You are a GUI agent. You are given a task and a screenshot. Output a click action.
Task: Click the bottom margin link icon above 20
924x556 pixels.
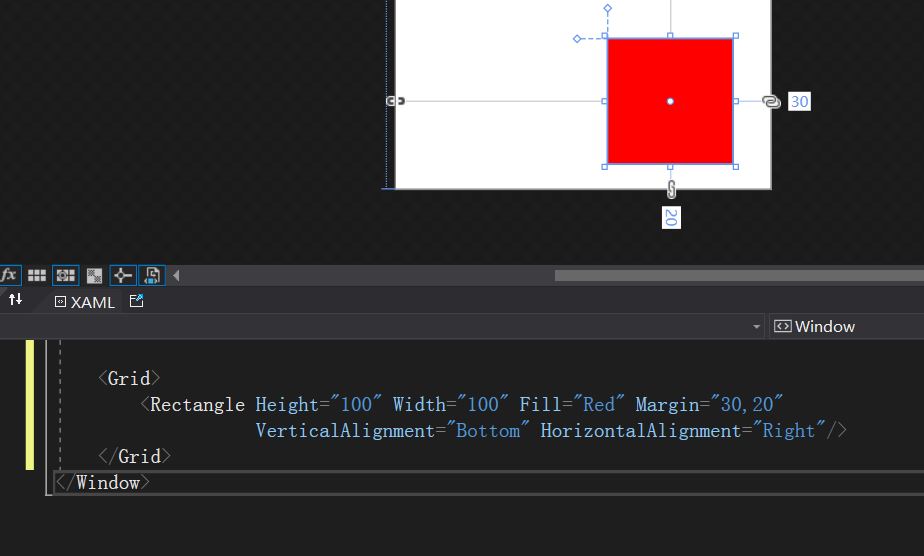pos(671,190)
